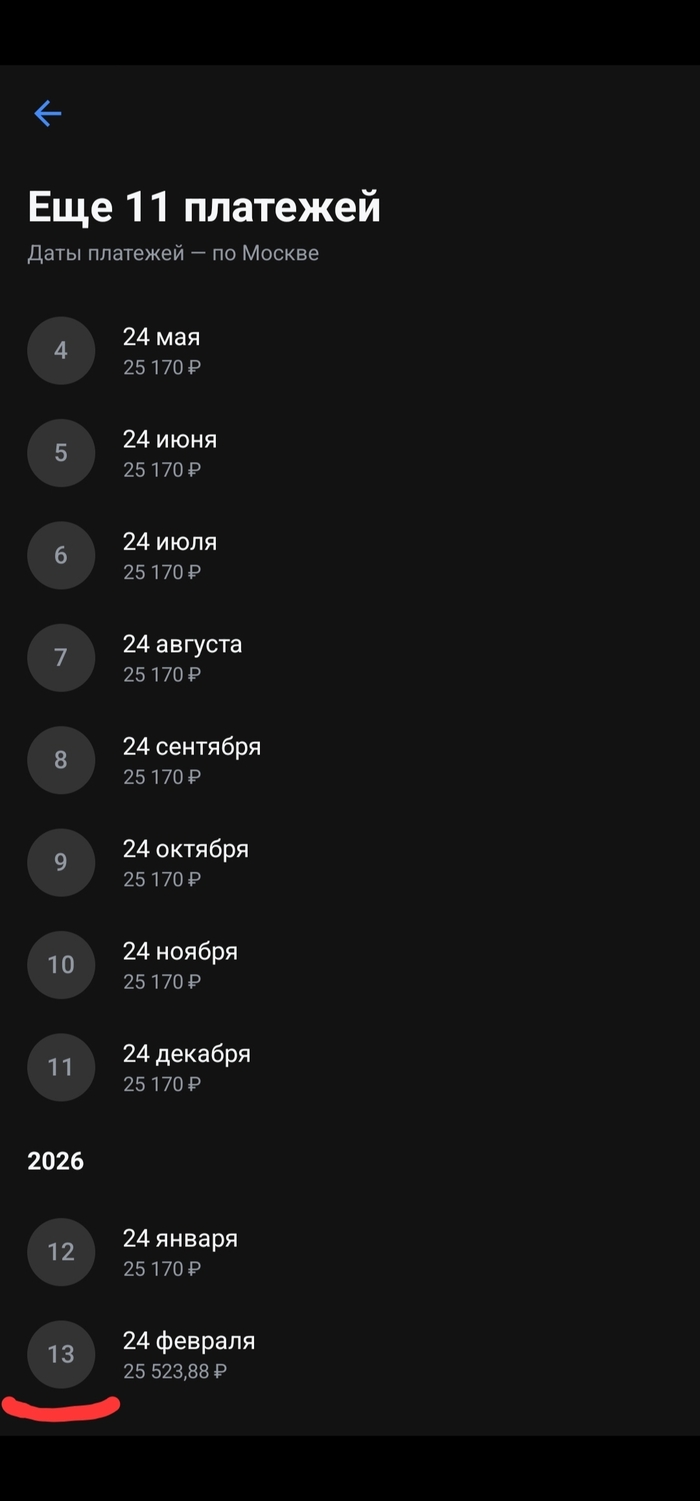Open final payment of 25 523,88 ₽
The image size is (700, 1501).
point(189,1354)
